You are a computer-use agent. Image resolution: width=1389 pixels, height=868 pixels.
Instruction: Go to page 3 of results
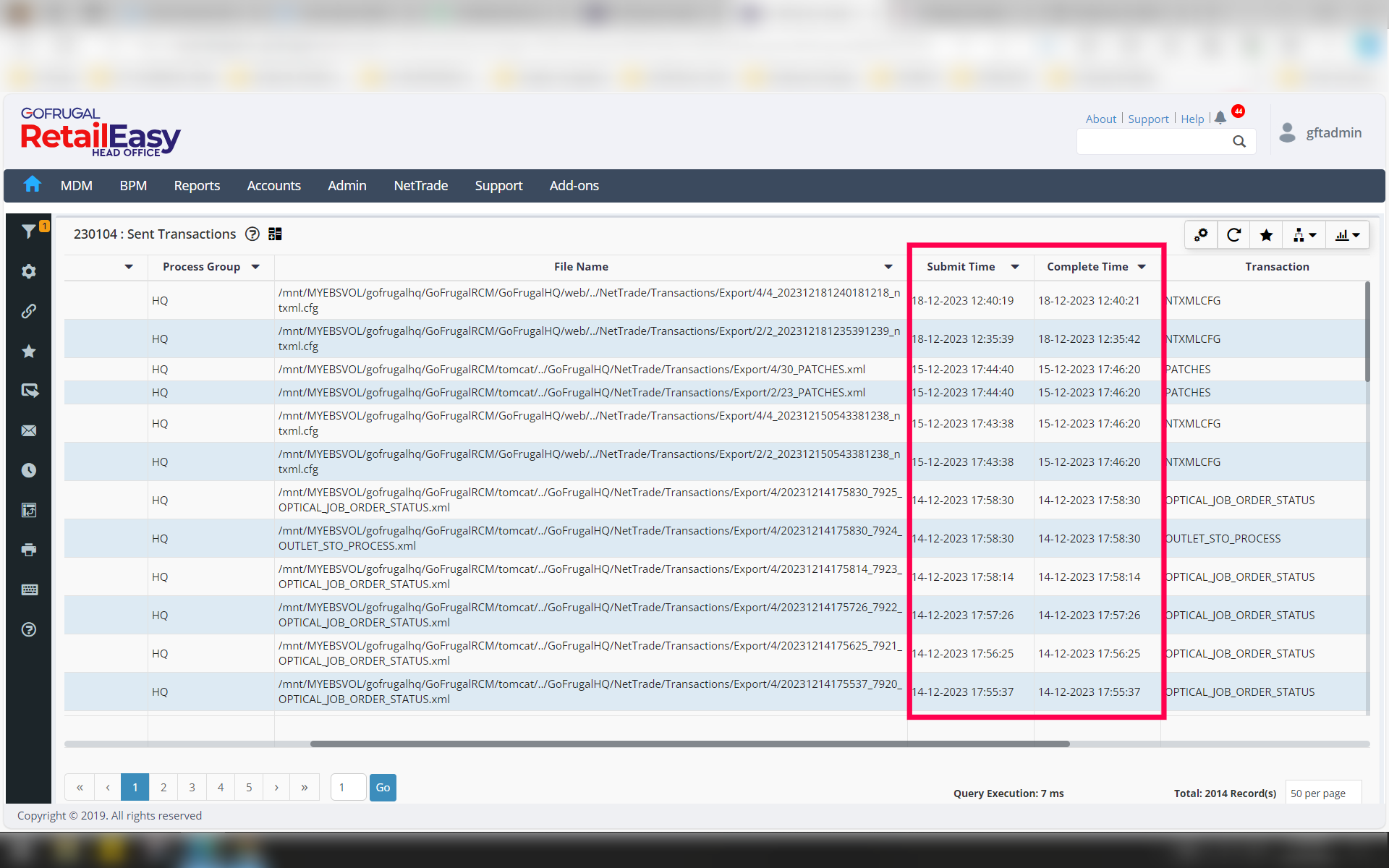192,787
